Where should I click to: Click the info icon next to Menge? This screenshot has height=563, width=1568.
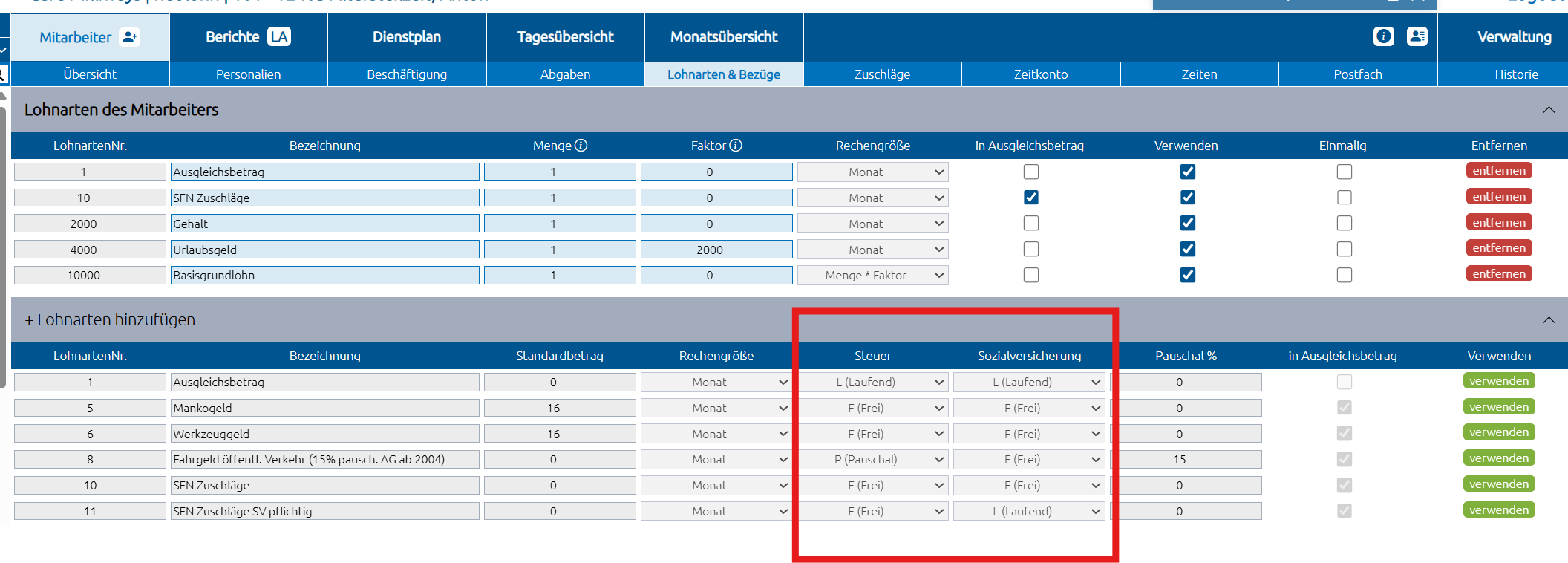pos(581,146)
